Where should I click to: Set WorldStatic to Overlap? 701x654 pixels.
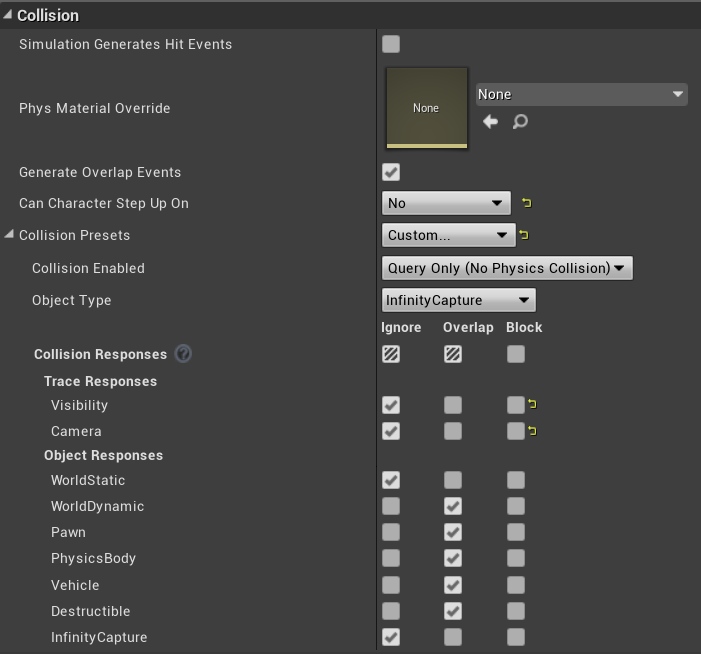453,480
